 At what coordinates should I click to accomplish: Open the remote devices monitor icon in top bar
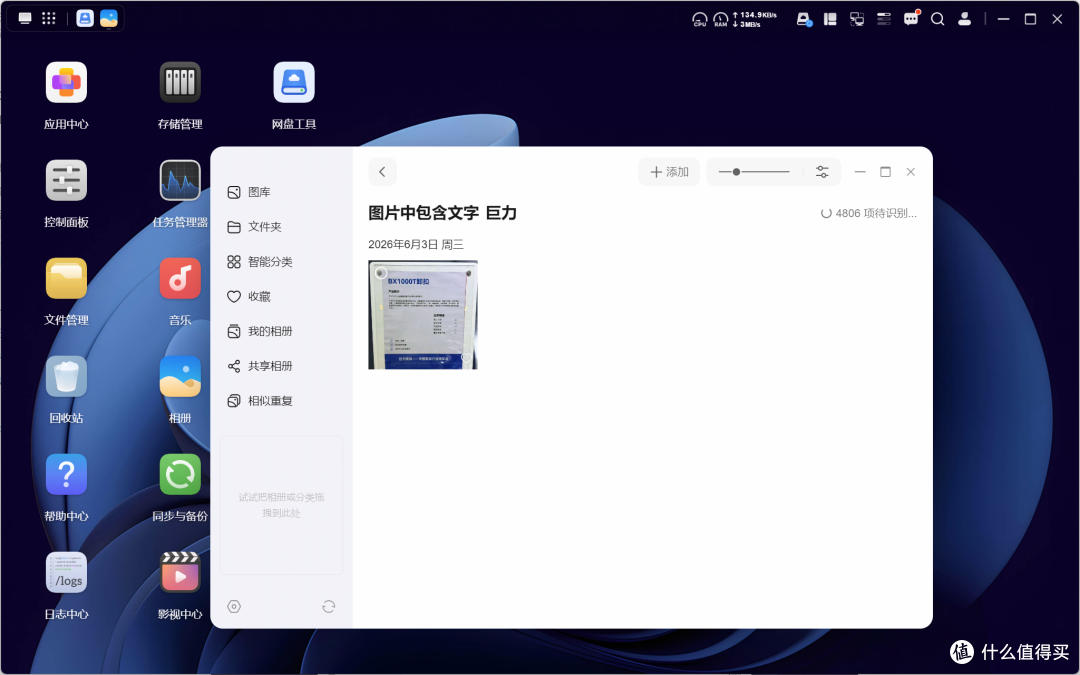[857, 19]
